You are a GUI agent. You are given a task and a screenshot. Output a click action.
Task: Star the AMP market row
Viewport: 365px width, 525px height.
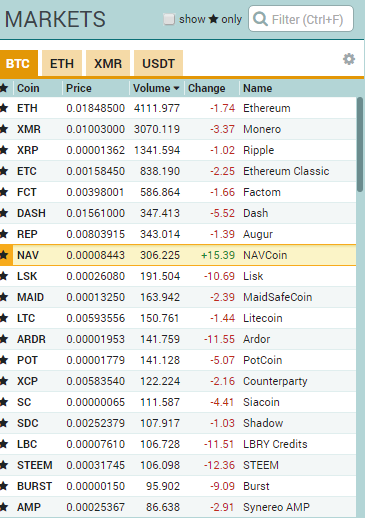(4, 507)
